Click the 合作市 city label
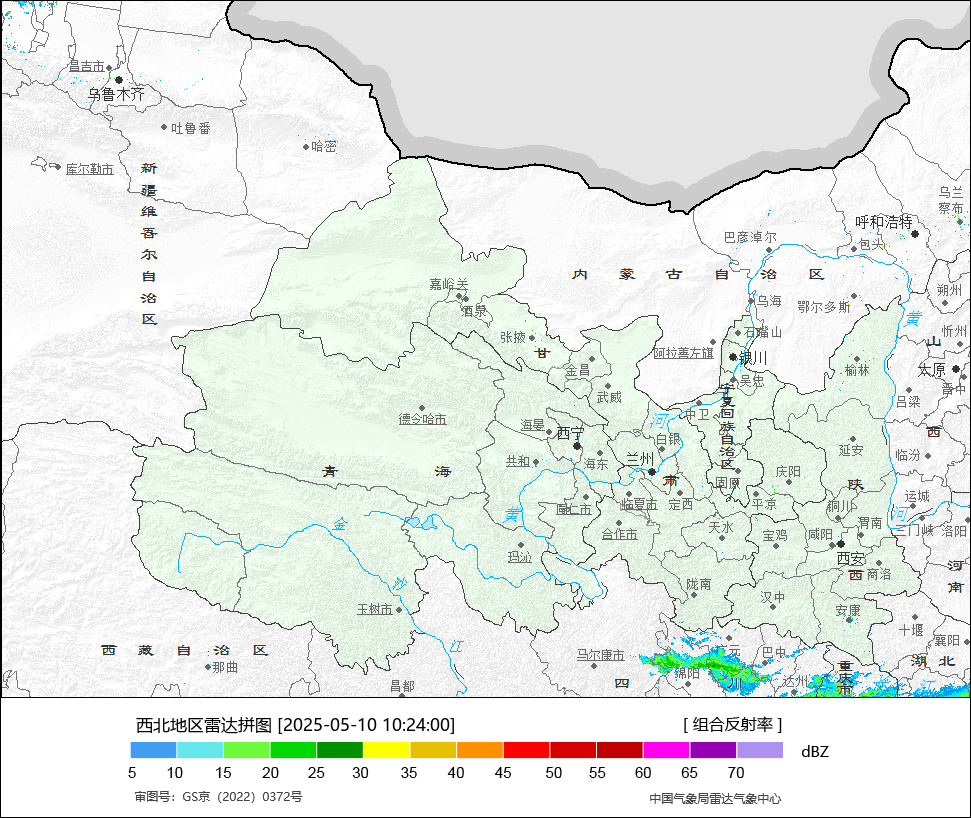 619,534
